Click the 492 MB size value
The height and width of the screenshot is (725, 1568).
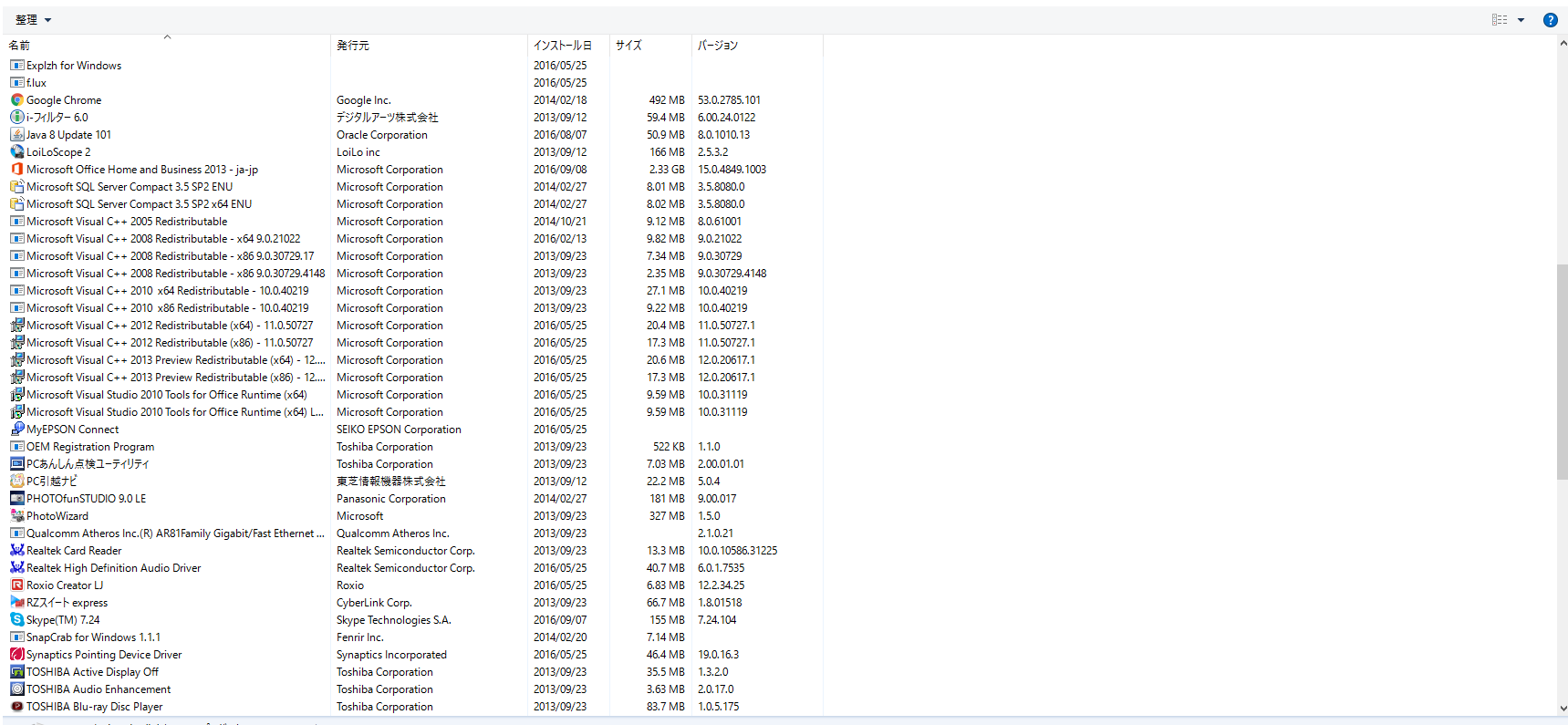(667, 100)
